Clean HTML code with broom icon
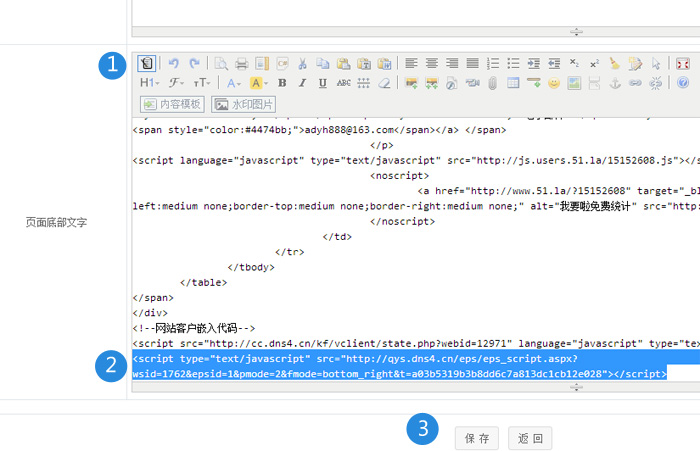The image size is (700, 451). [x=615, y=63]
